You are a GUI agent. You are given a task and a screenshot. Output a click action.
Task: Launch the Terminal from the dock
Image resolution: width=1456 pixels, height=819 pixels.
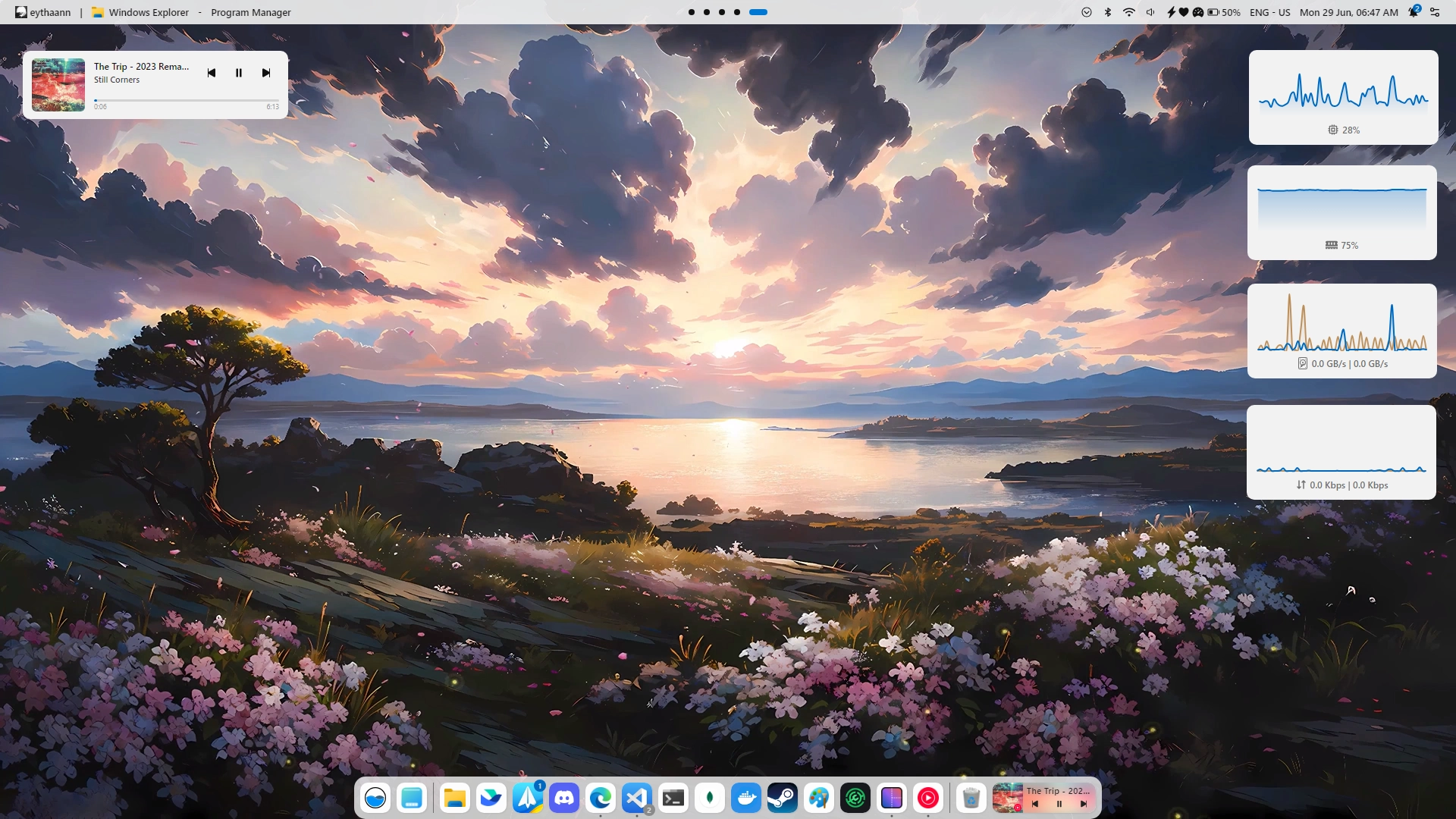(673, 798)
